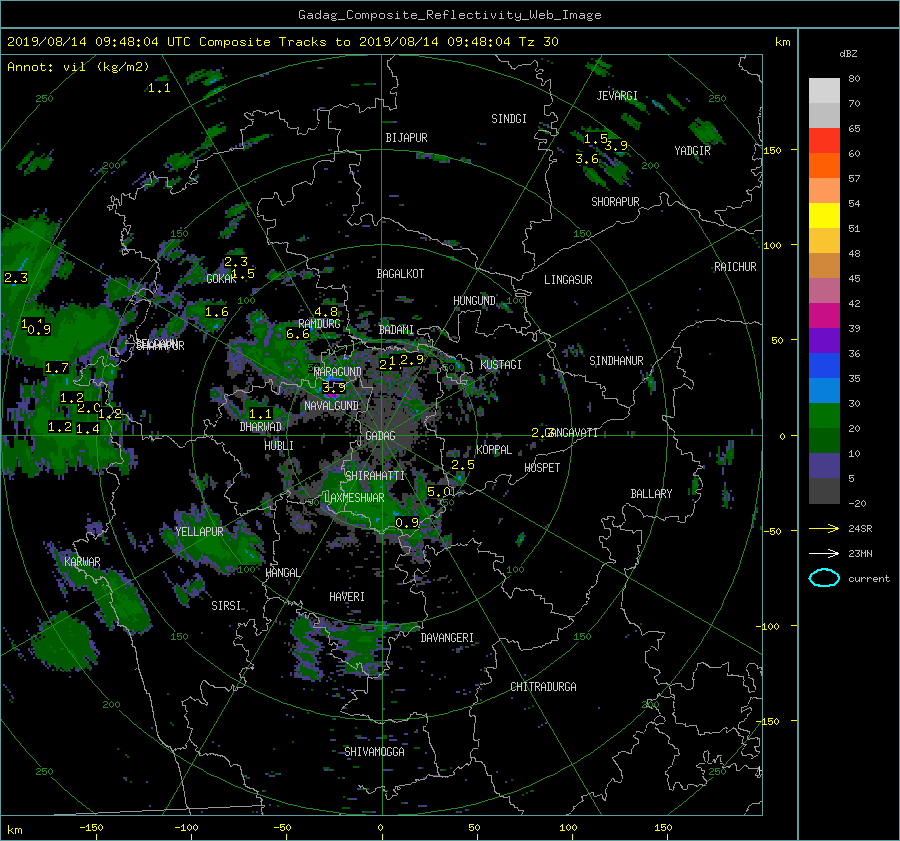Select the GOKAK label
Viewport: 900px width, 841px height.
click(x=222, y=279)
